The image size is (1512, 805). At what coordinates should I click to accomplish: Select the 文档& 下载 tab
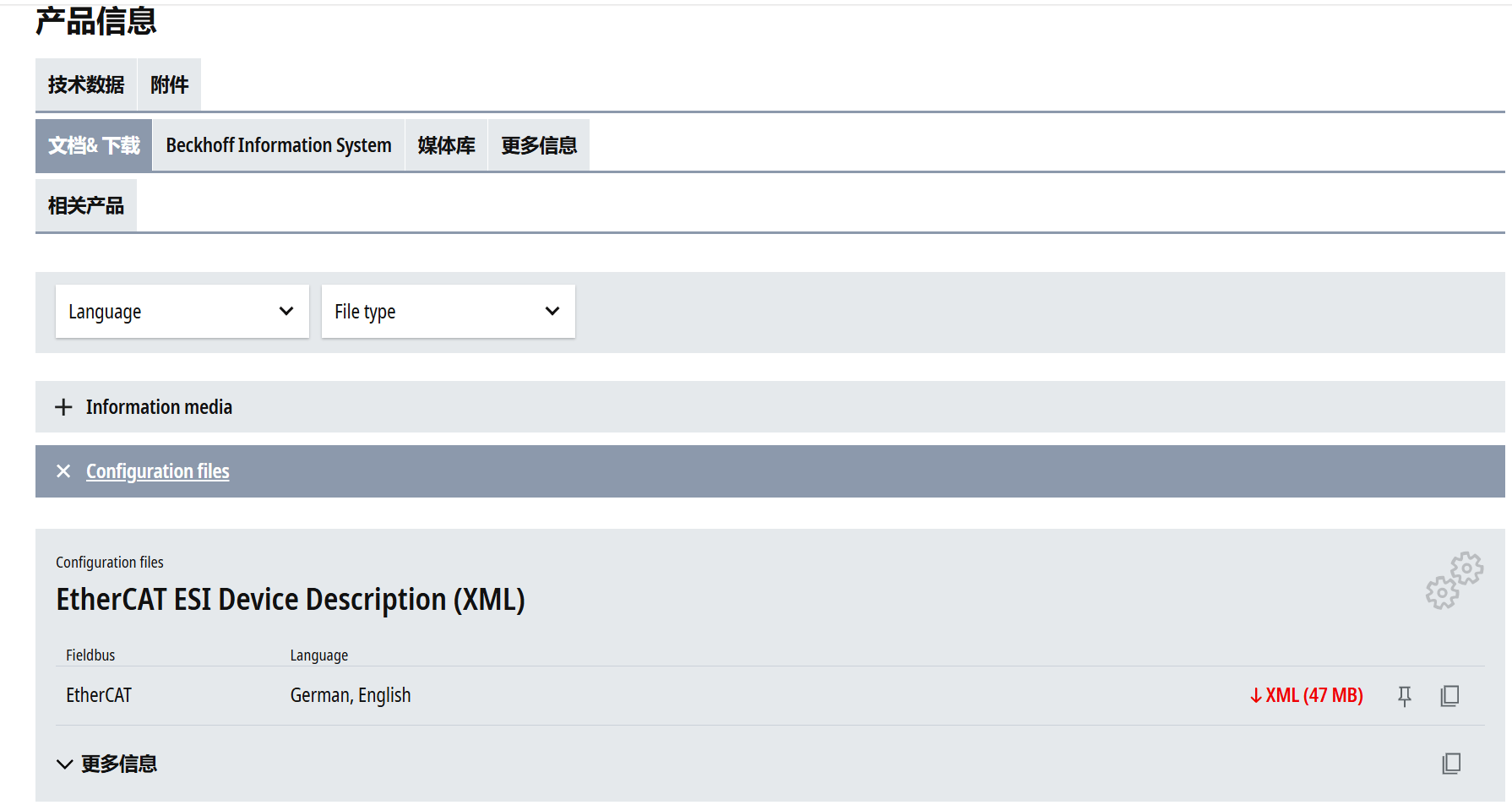click(94, 145)
